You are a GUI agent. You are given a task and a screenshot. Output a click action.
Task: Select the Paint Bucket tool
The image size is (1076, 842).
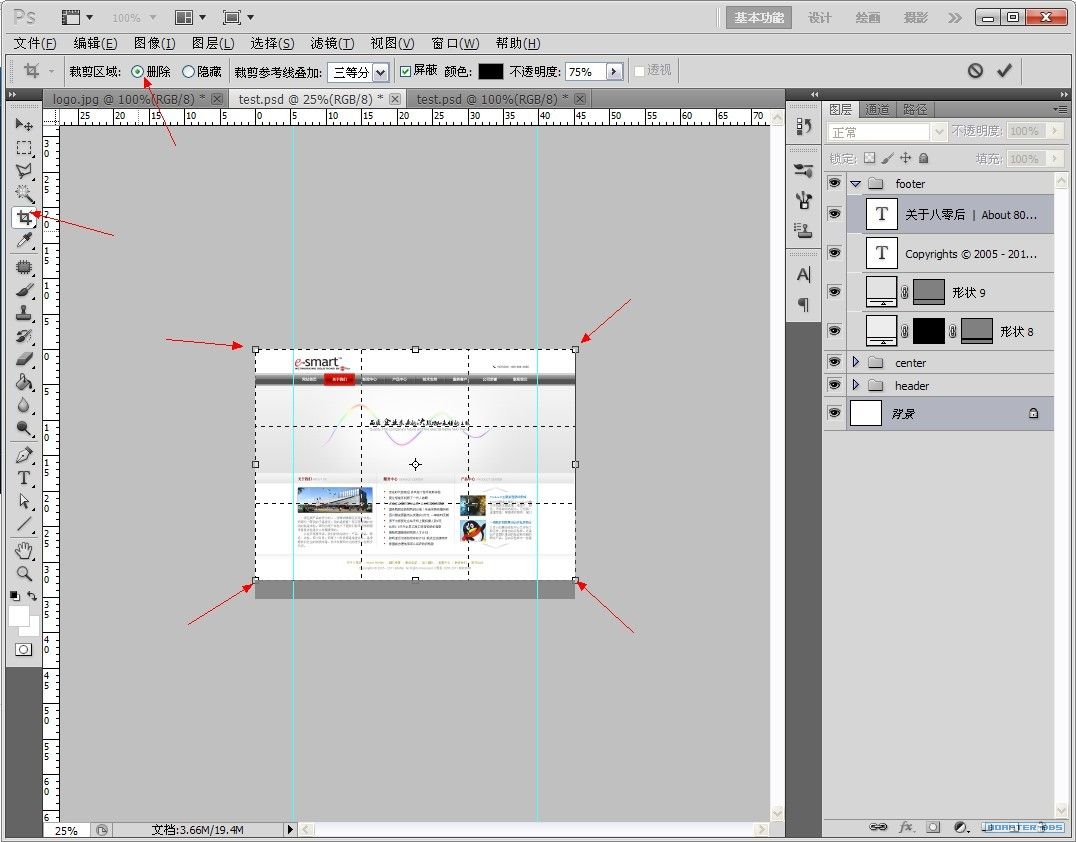point(24,382)
